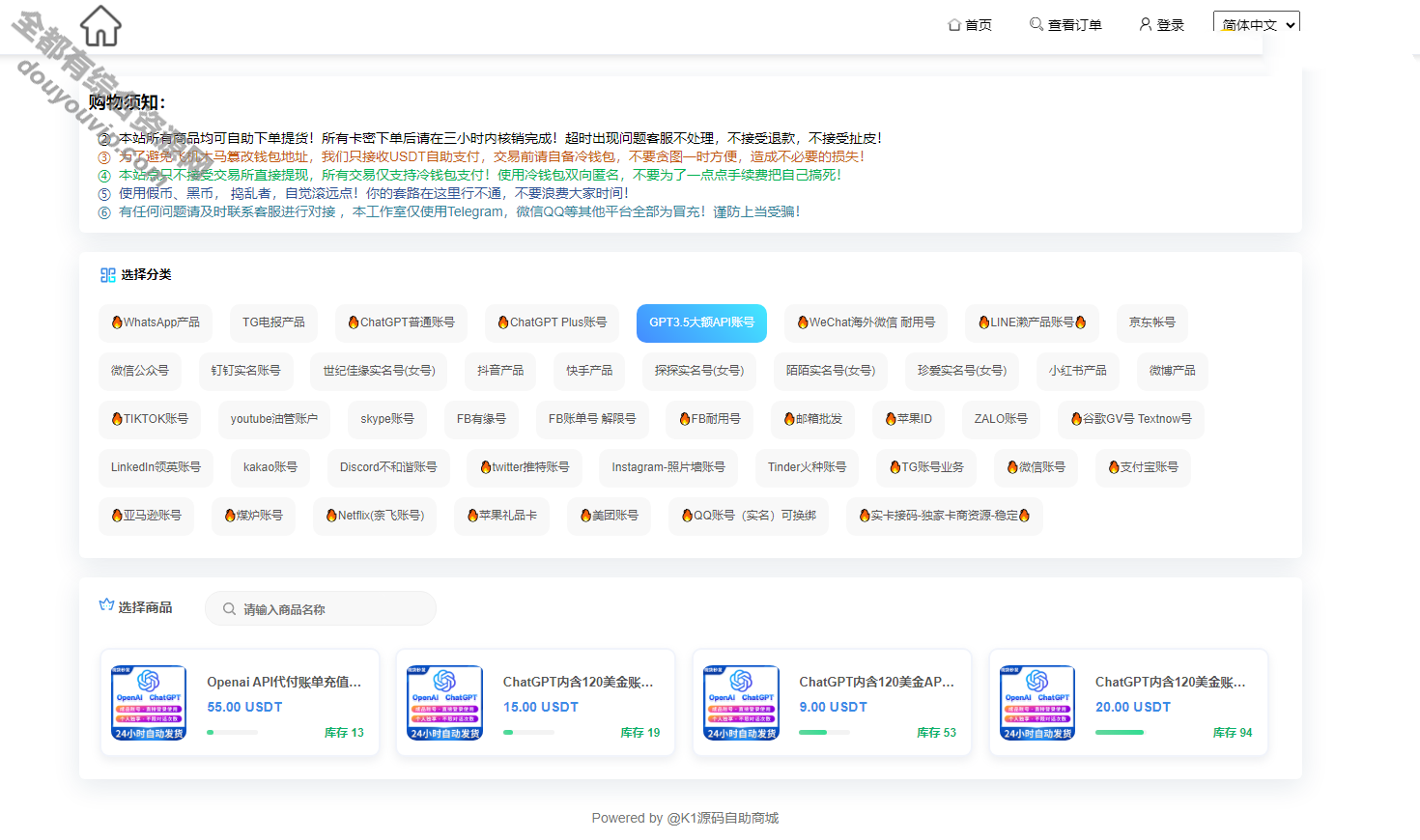Pick FB账单号 解限号 category

[x=592, y=419]
